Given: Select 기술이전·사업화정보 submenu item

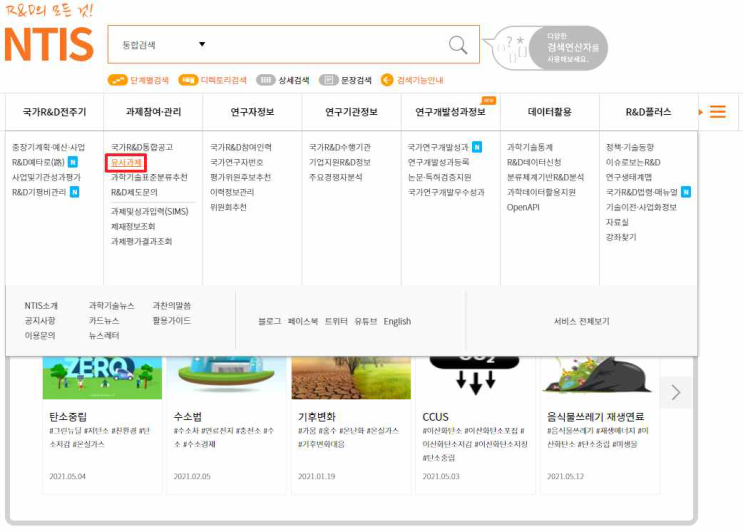Looking at the screenshot, I should (641, 207).
